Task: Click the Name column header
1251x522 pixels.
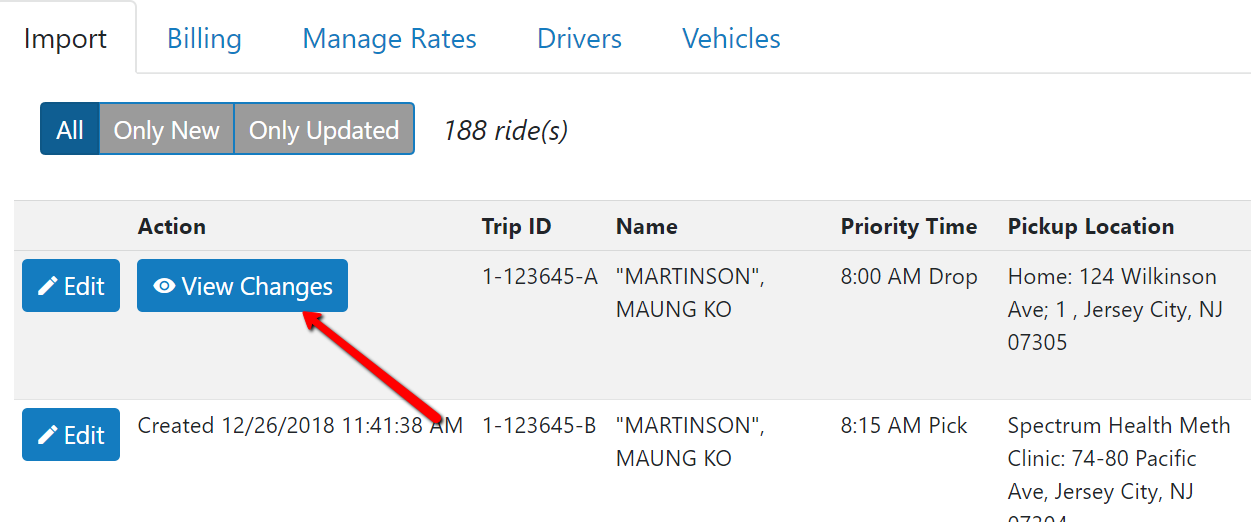Action: pos(646,226)
